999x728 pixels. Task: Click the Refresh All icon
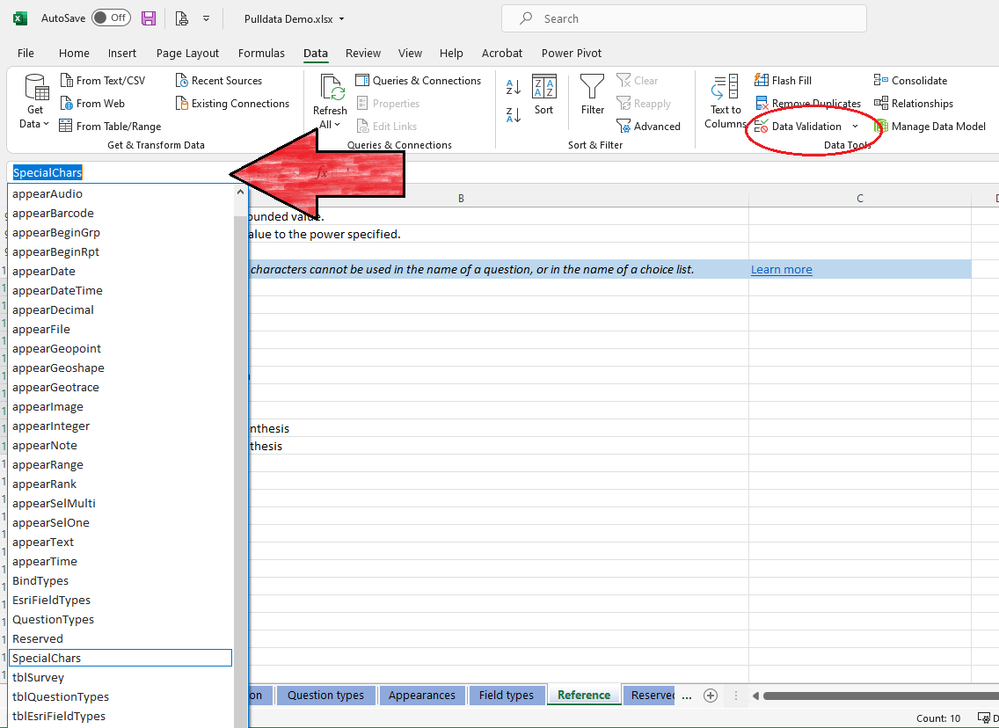[x=332, y=87]
